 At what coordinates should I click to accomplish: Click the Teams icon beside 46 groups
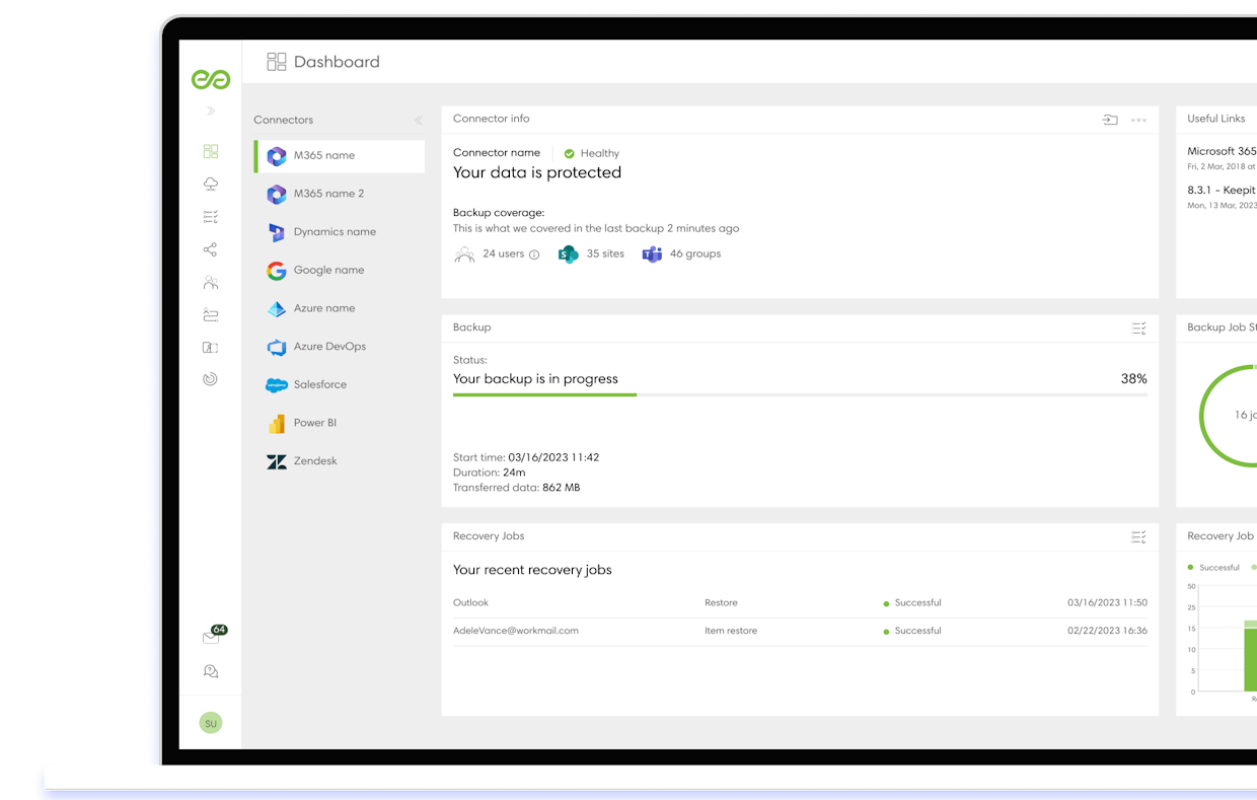[x=652, y=254]
